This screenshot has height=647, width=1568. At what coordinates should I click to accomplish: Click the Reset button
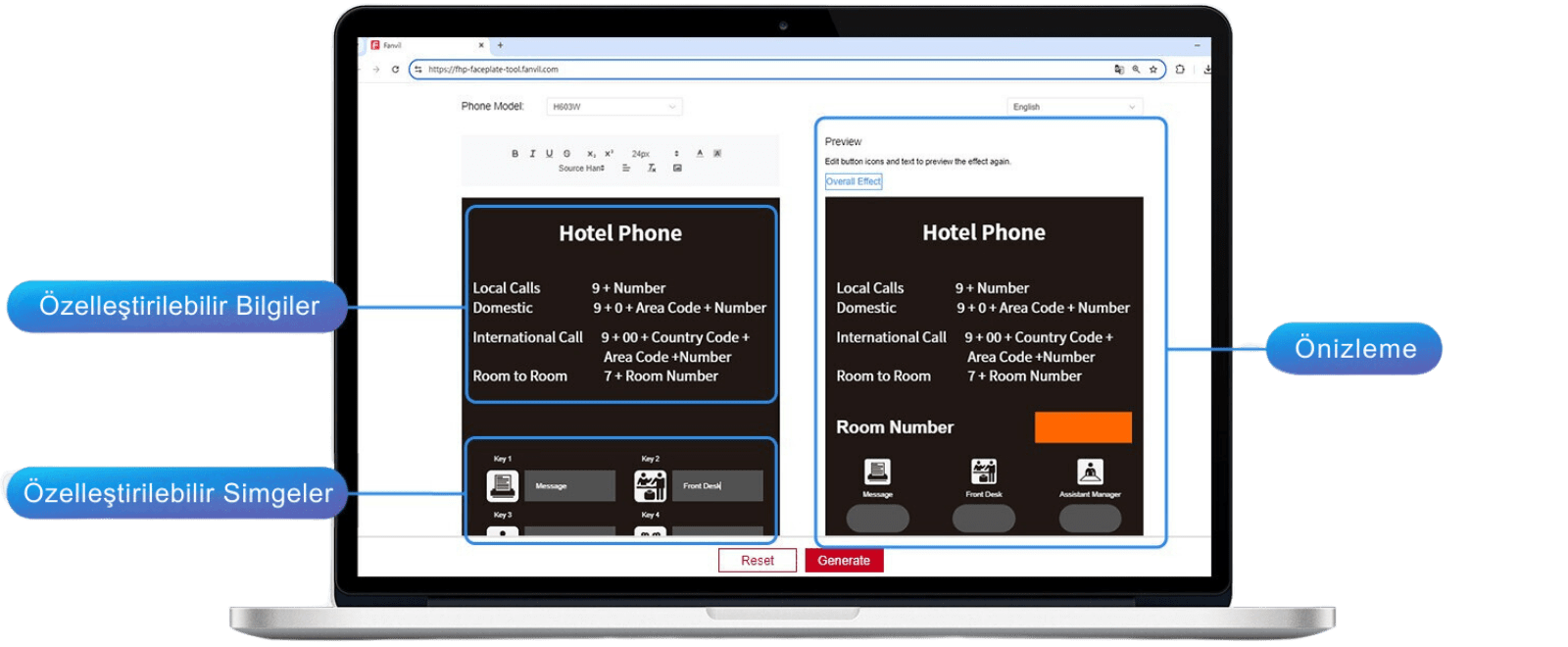coord(757,561)
